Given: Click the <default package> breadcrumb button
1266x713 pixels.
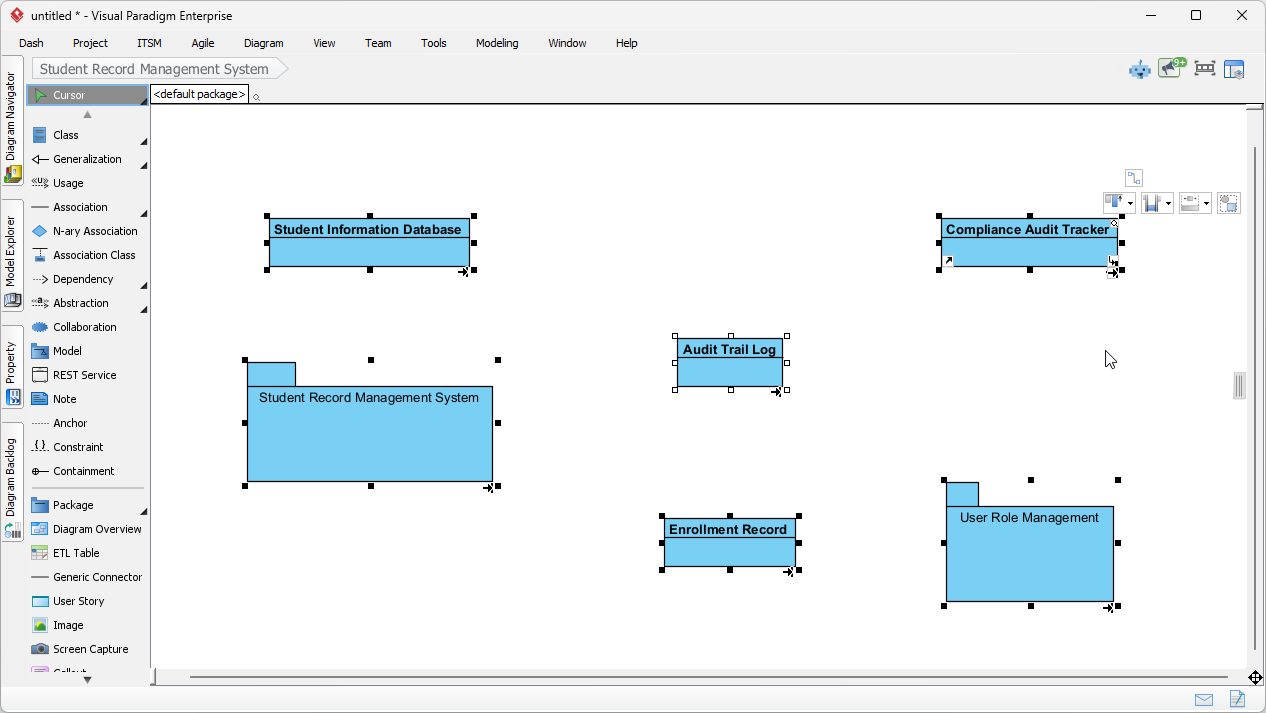Looking at the screenshot, I should [198, 93].
